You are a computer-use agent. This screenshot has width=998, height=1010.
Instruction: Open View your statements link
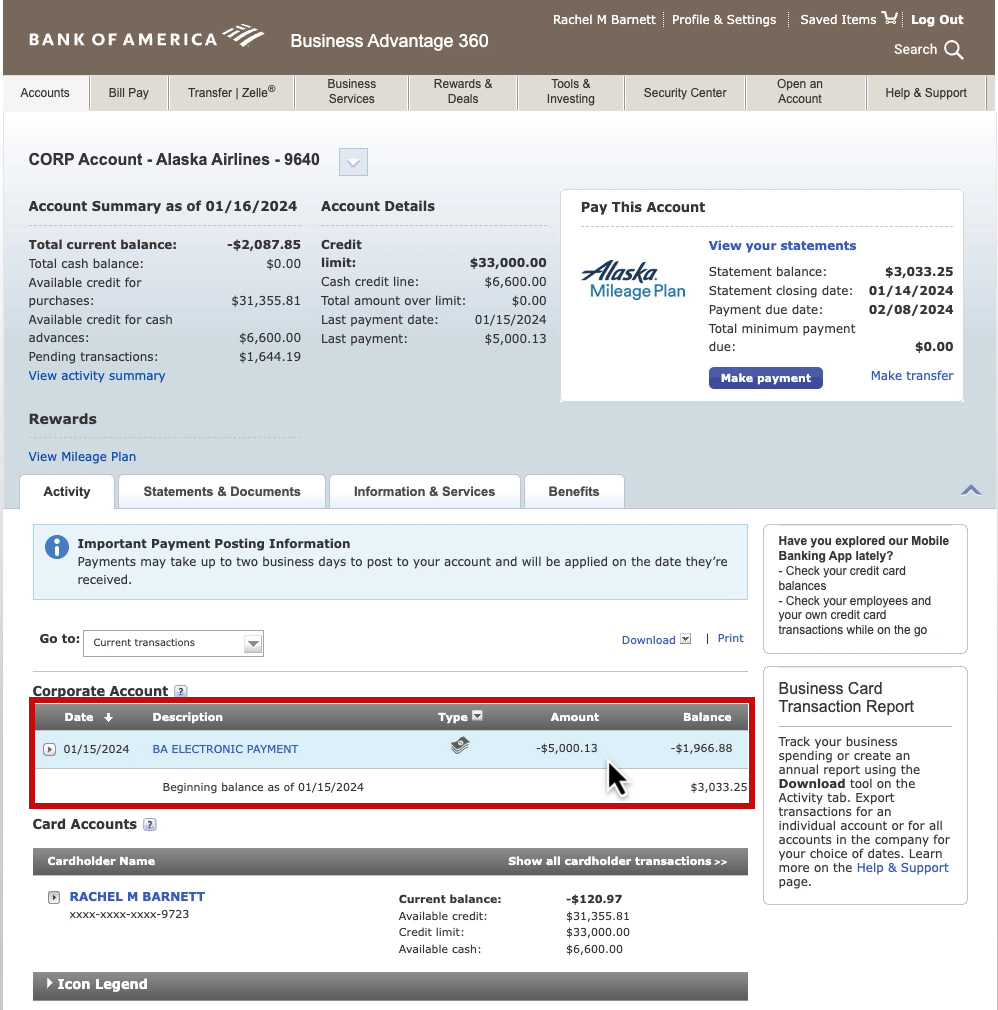(x=782, y=245)
